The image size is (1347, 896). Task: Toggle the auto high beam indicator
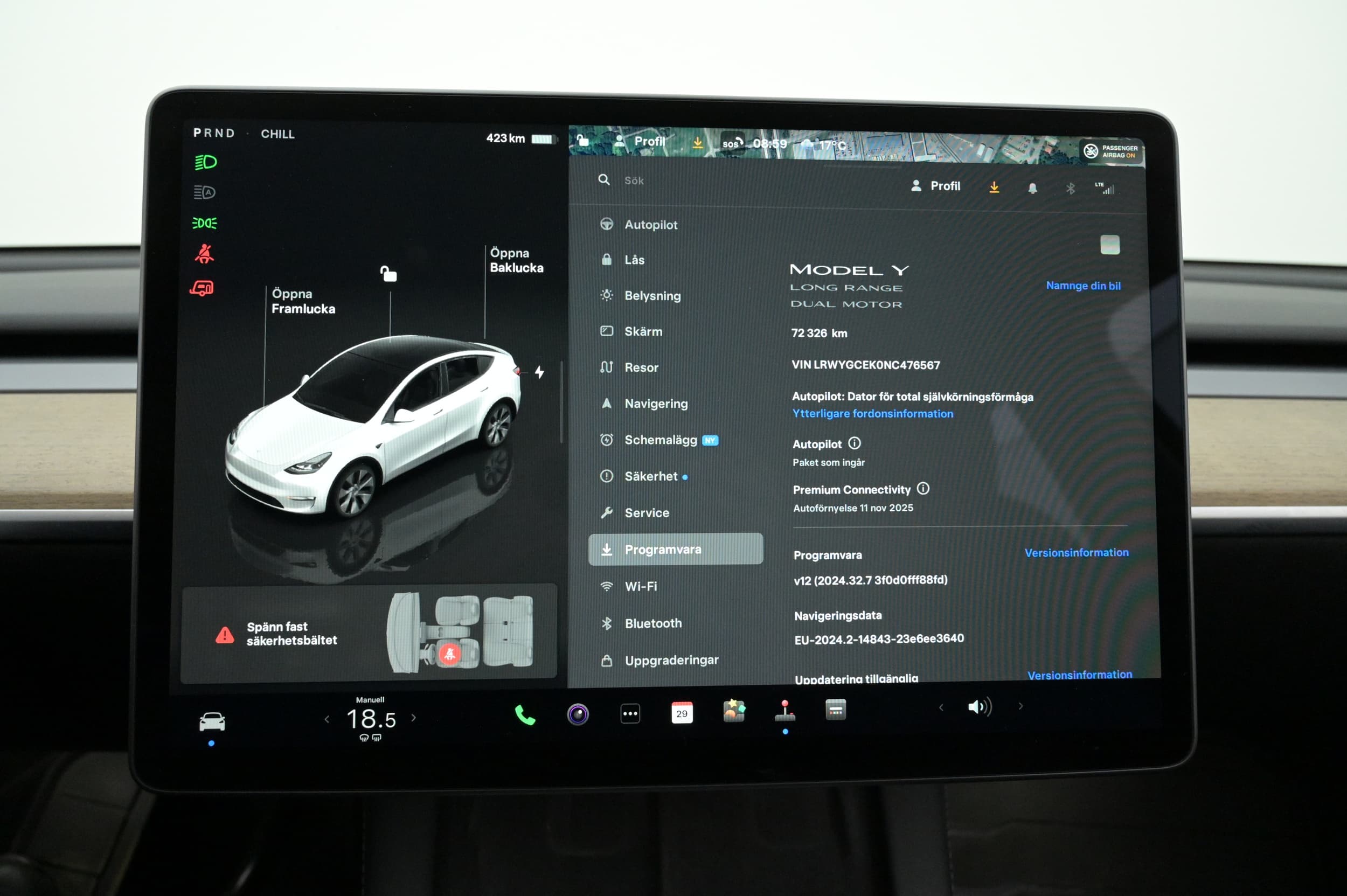[204, 192]
